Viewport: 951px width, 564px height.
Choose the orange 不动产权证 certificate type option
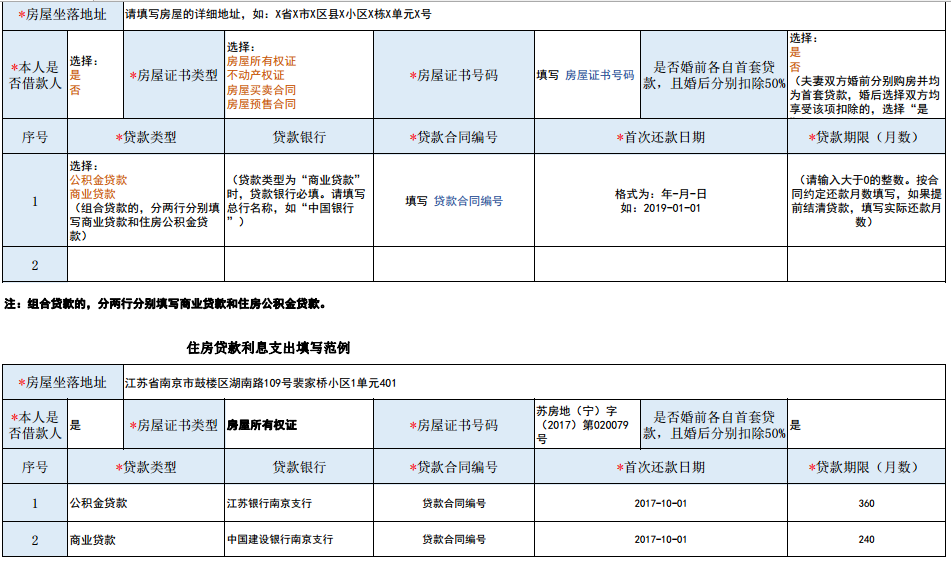[x=255, y=75]
